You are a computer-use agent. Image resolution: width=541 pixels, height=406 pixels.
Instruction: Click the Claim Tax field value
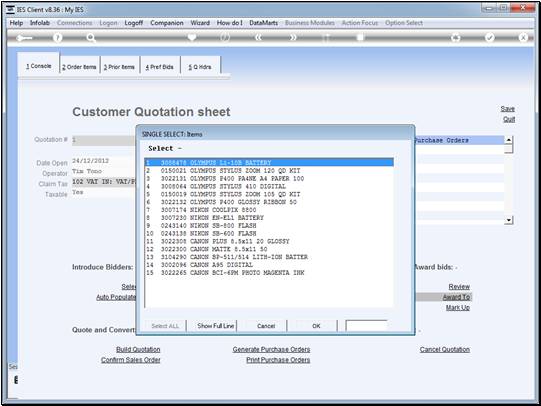[104, 182]
